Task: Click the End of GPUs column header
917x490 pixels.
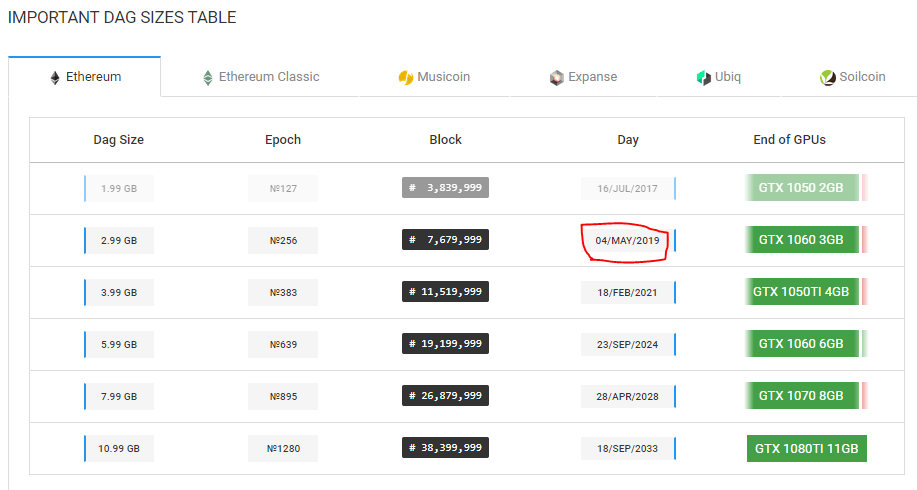Action: point(790,140)
